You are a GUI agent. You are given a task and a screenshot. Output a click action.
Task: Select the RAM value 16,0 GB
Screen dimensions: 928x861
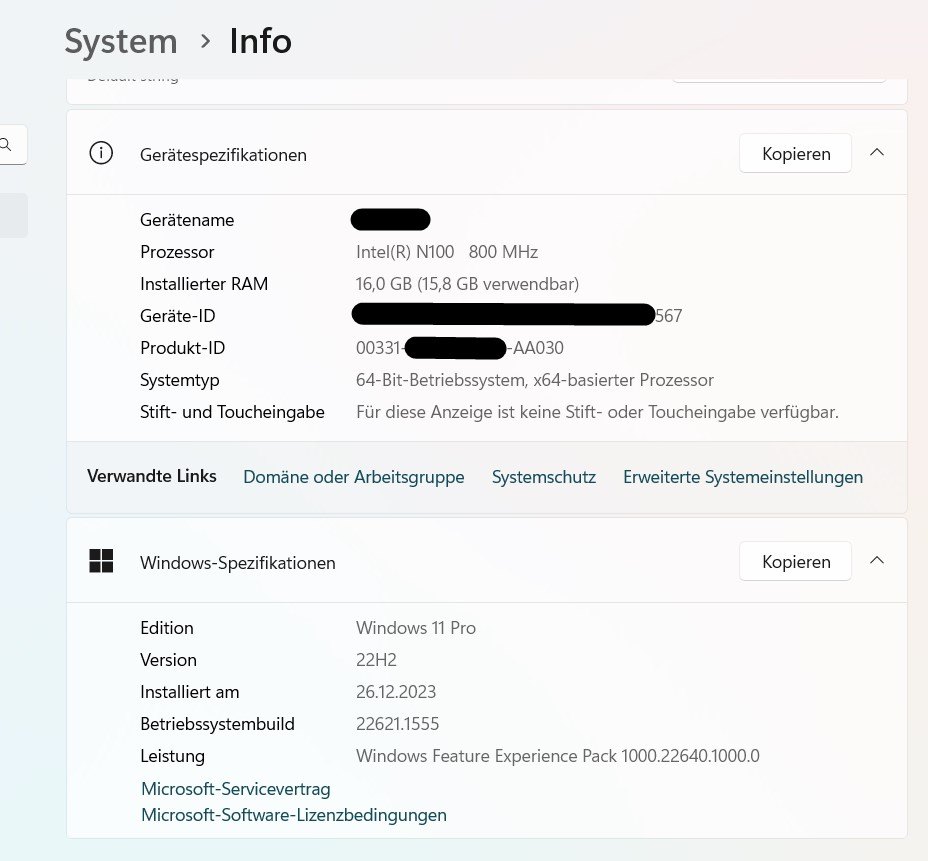click(x=467, y=284)
